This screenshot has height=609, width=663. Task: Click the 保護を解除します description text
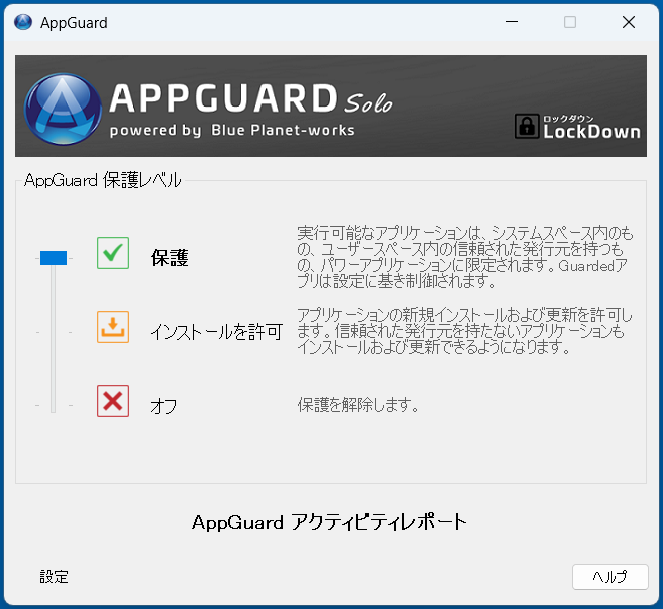357,406
